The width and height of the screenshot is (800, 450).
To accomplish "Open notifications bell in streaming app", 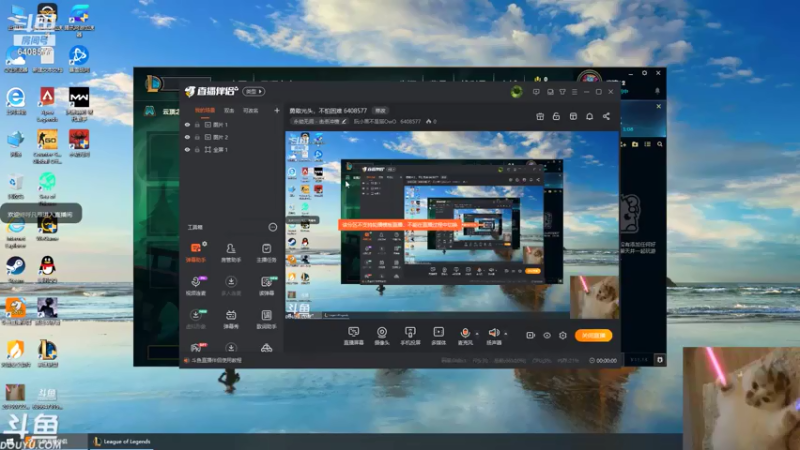I will [589, 116].
